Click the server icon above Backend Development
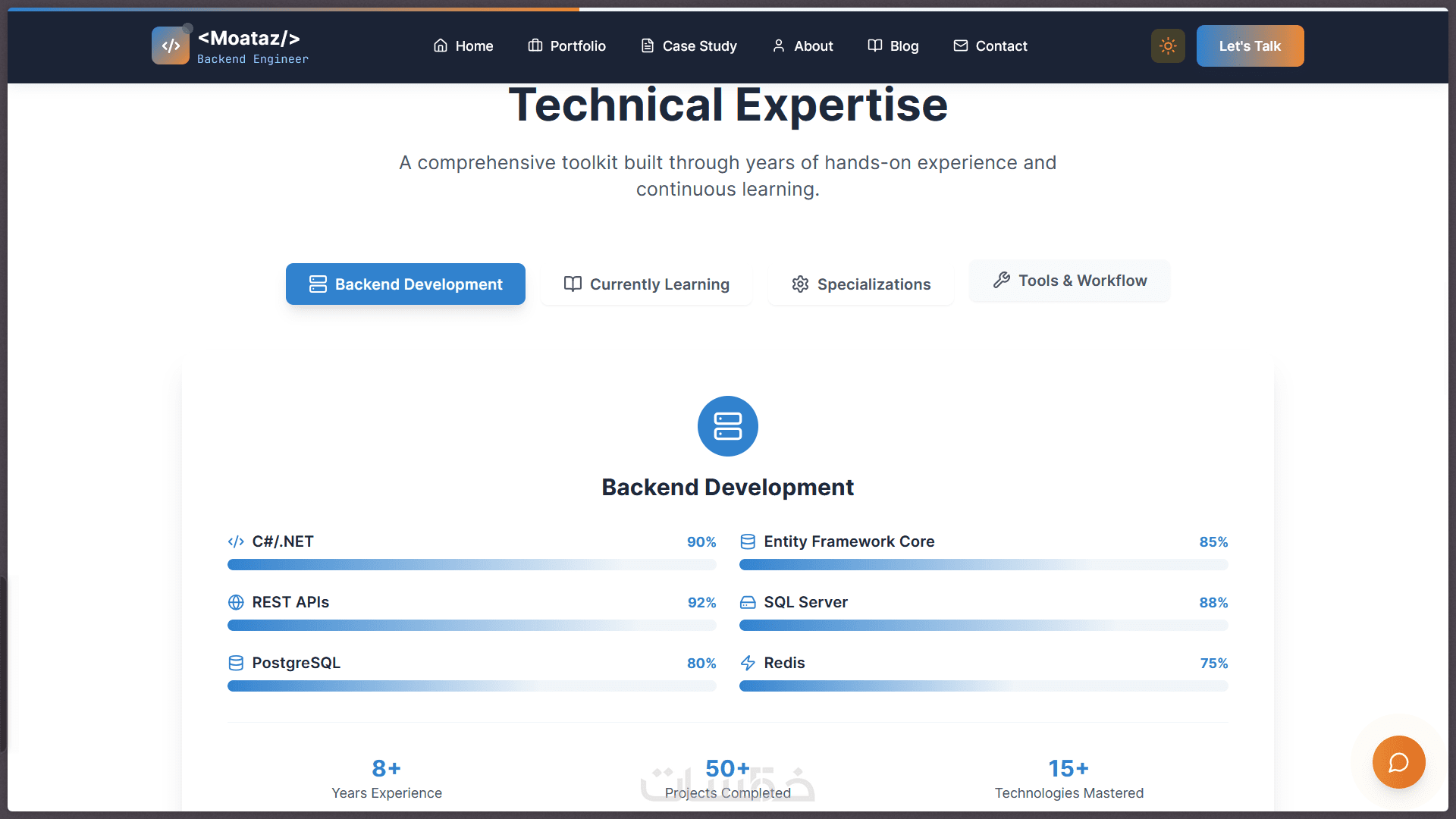 [727, 426]
